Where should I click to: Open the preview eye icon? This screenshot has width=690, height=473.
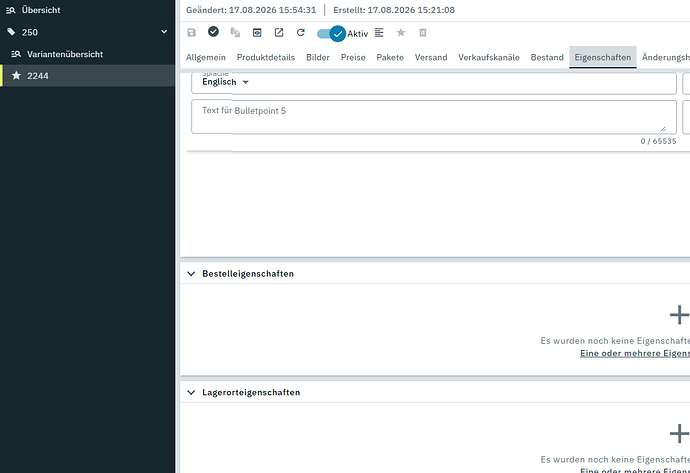point(257,33)
